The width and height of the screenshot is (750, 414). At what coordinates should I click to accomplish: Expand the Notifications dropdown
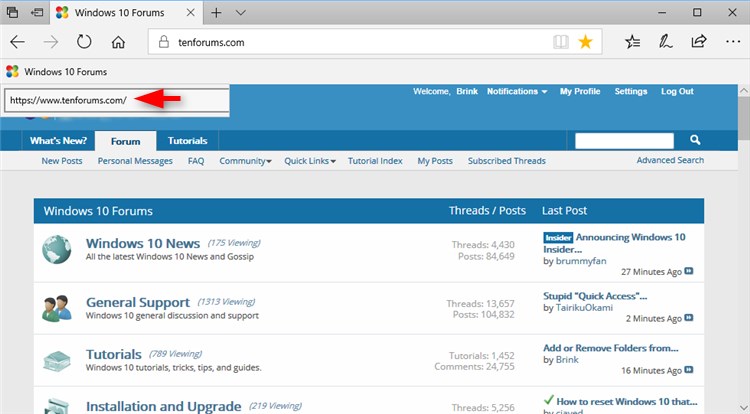(517, 91)
